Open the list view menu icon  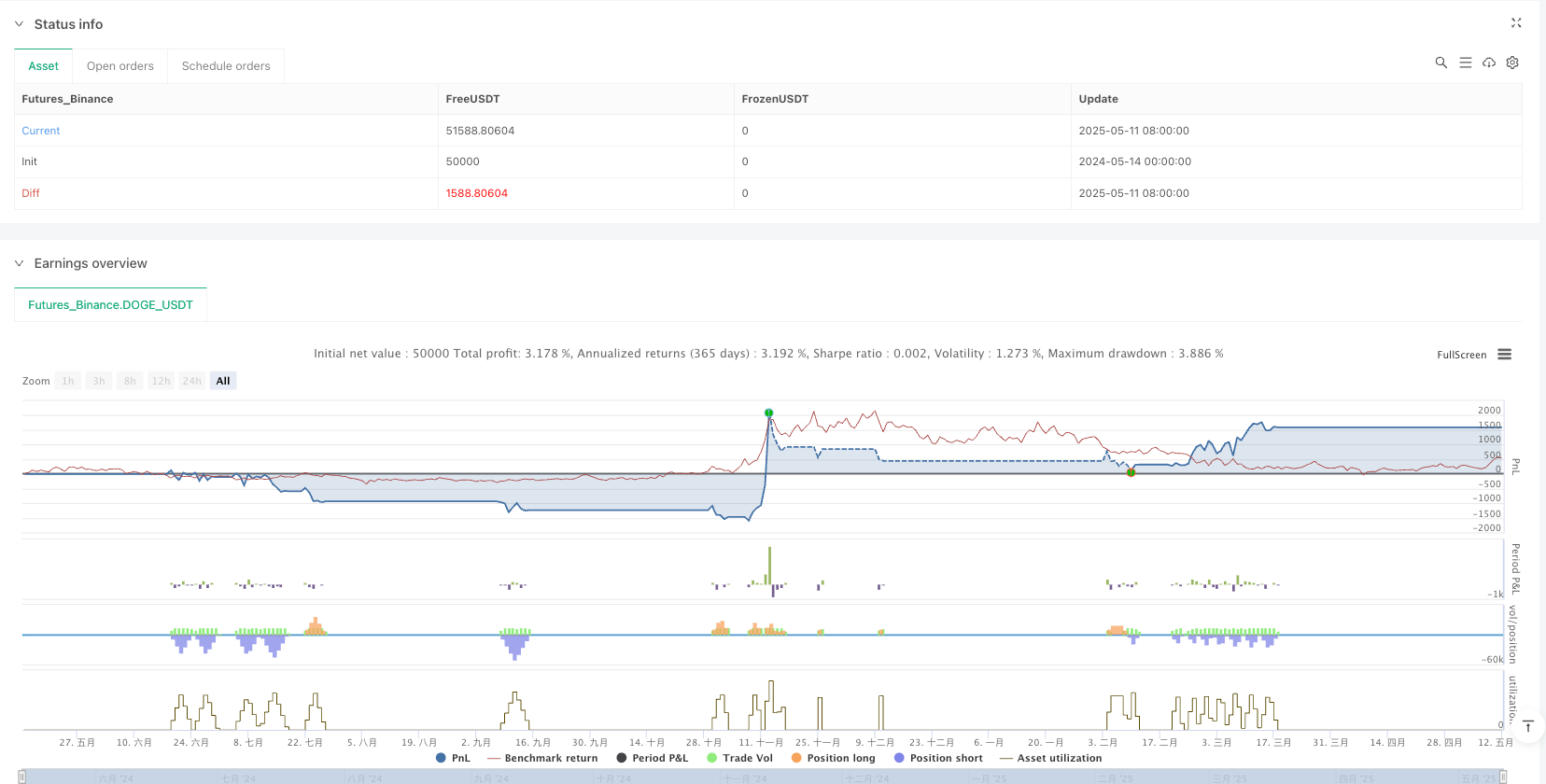coord(1465,63)
